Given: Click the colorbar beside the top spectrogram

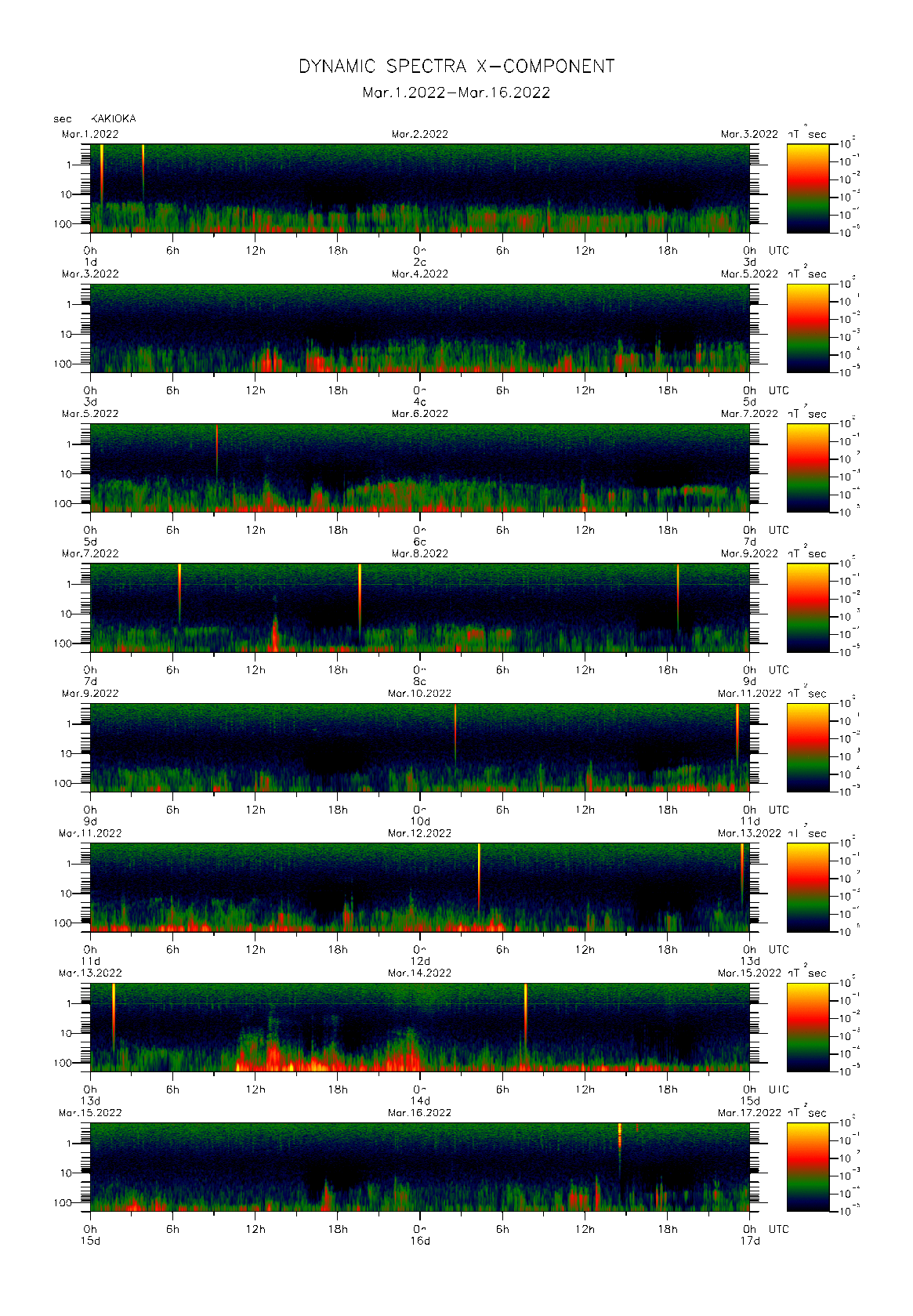Looking at the screenshot, I should tap(808, 188).
